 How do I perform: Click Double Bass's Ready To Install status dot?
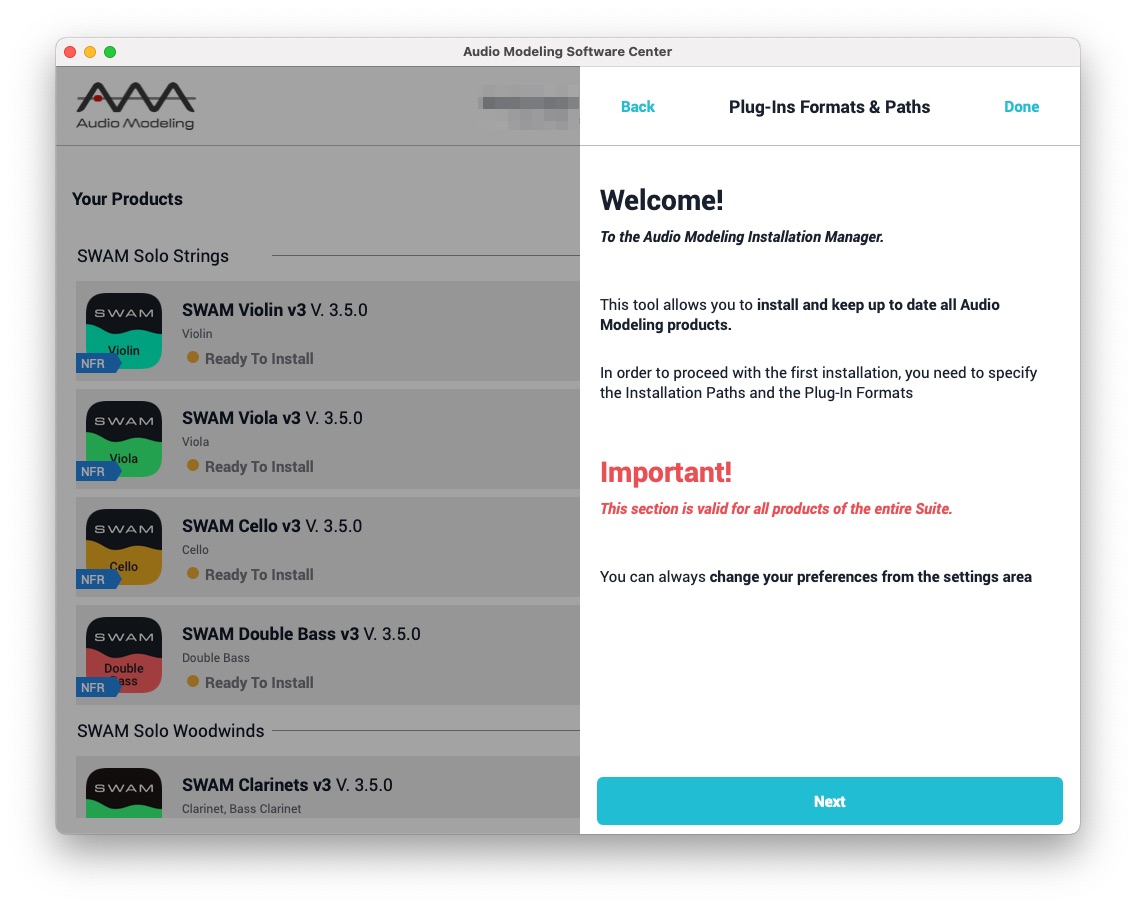tap(193, 681)
